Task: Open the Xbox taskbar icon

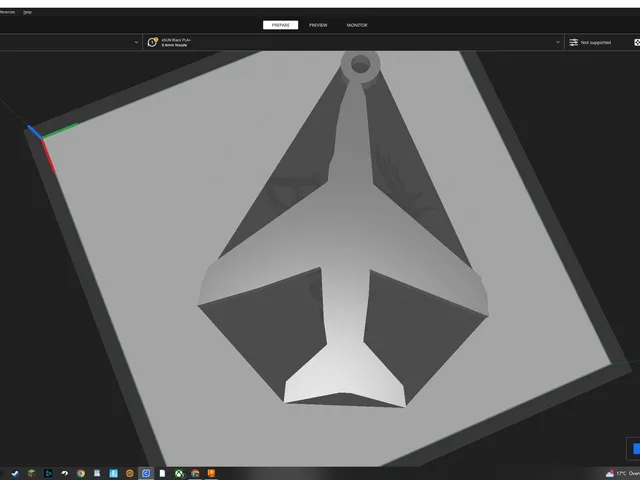Action: (x=179, y=473)
